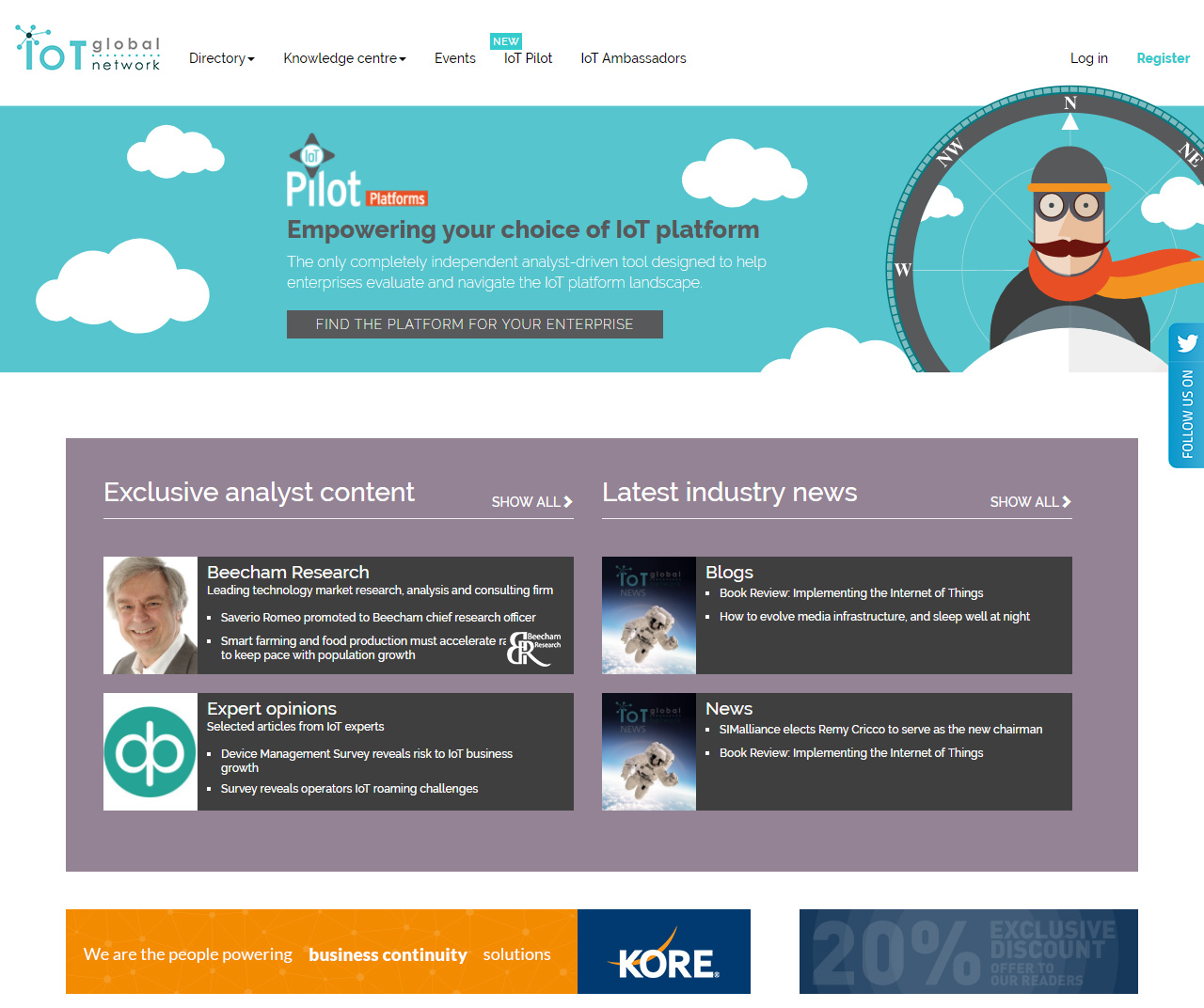Open the Twitter follow us tab
The image size is (1204, 1008).
[x=1186, y=396]
